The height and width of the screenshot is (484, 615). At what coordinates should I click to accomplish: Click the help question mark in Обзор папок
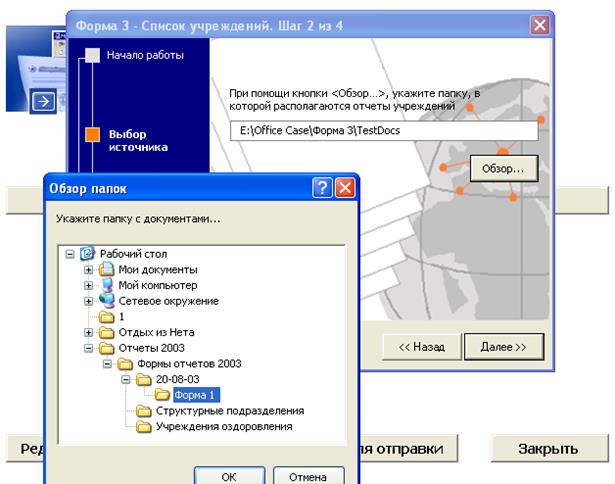pos(322,188)
